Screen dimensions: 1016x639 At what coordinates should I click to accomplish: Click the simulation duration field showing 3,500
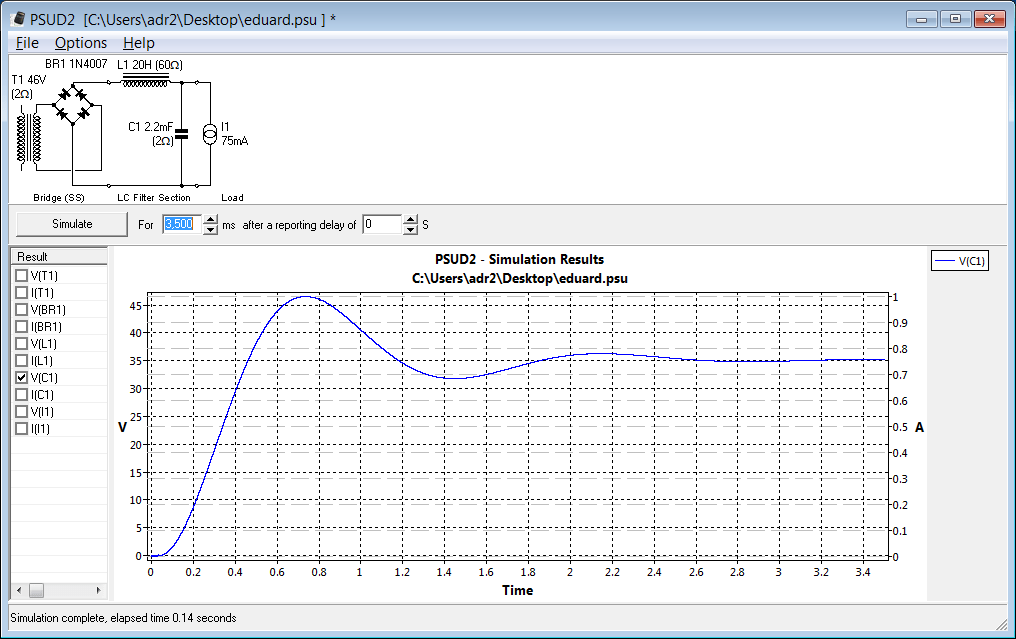click(183, 224)
